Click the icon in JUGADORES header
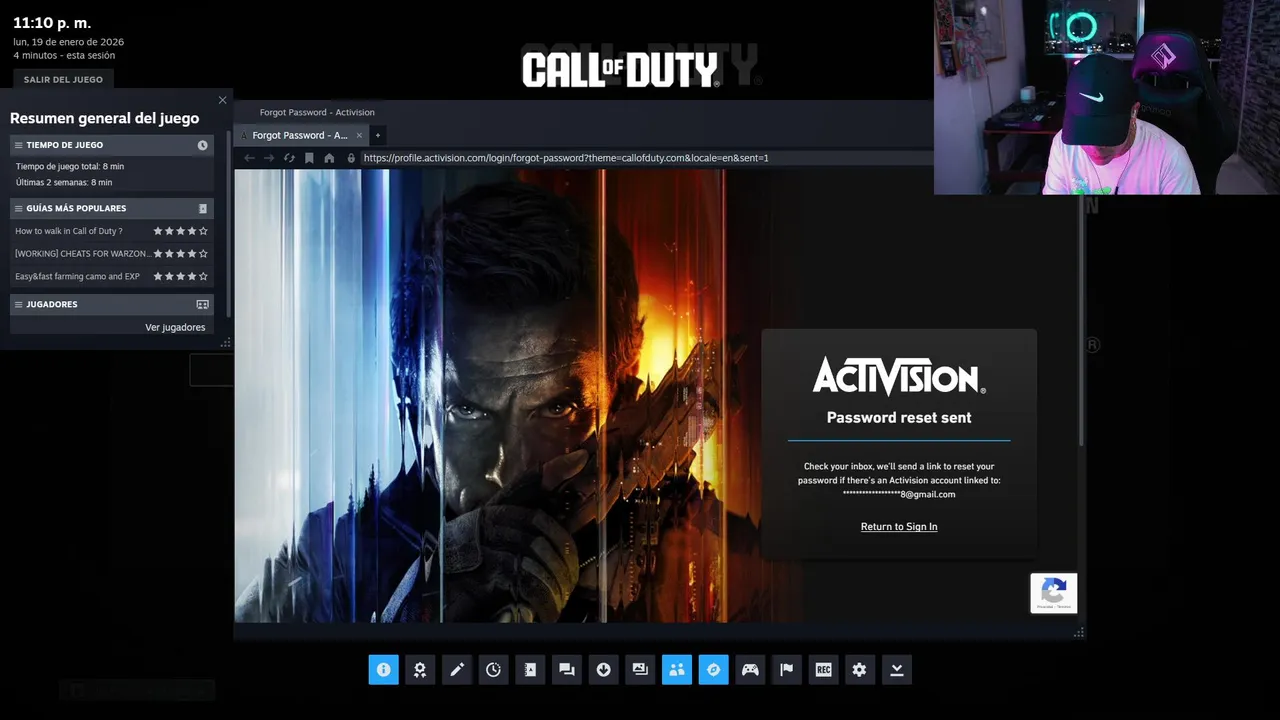The width and height of the screenshot is (1280, 720). [x=202, y=304]
